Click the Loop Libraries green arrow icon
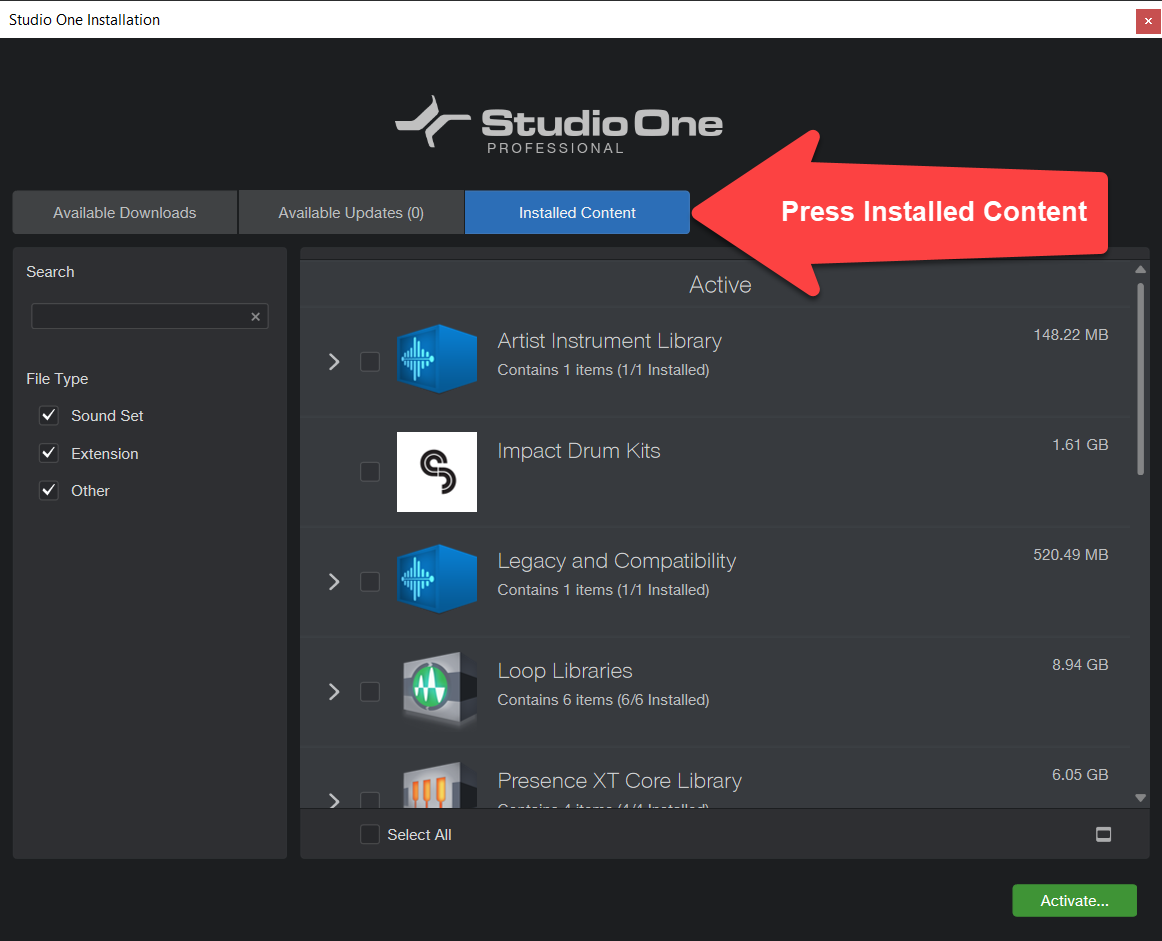The width and height of the screenshot is (1162, 941). 437,688
